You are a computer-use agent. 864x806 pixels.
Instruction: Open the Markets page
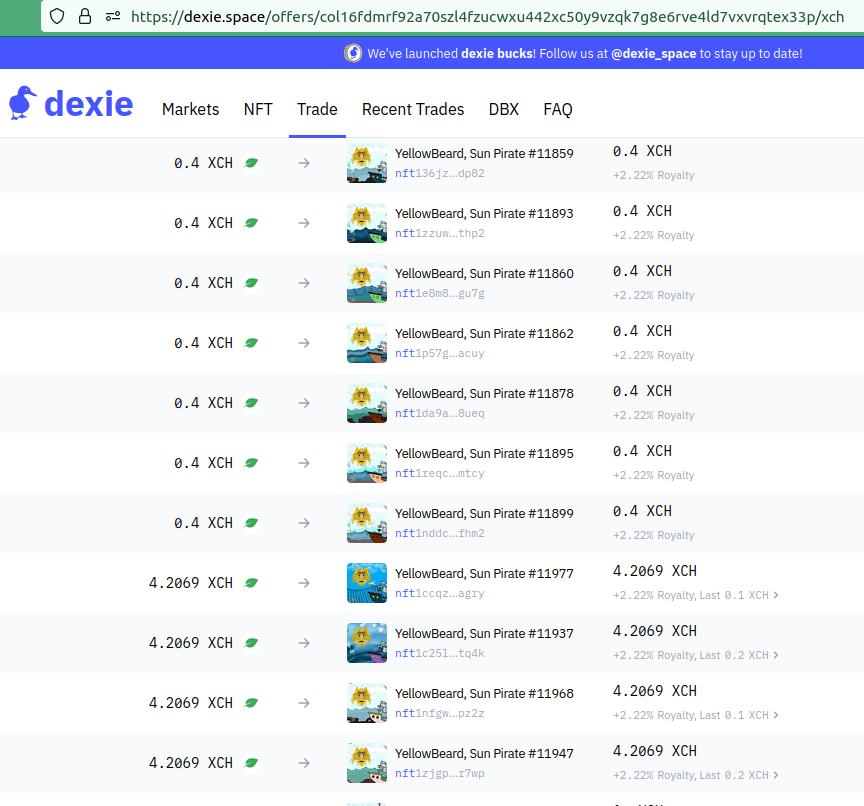191,109
